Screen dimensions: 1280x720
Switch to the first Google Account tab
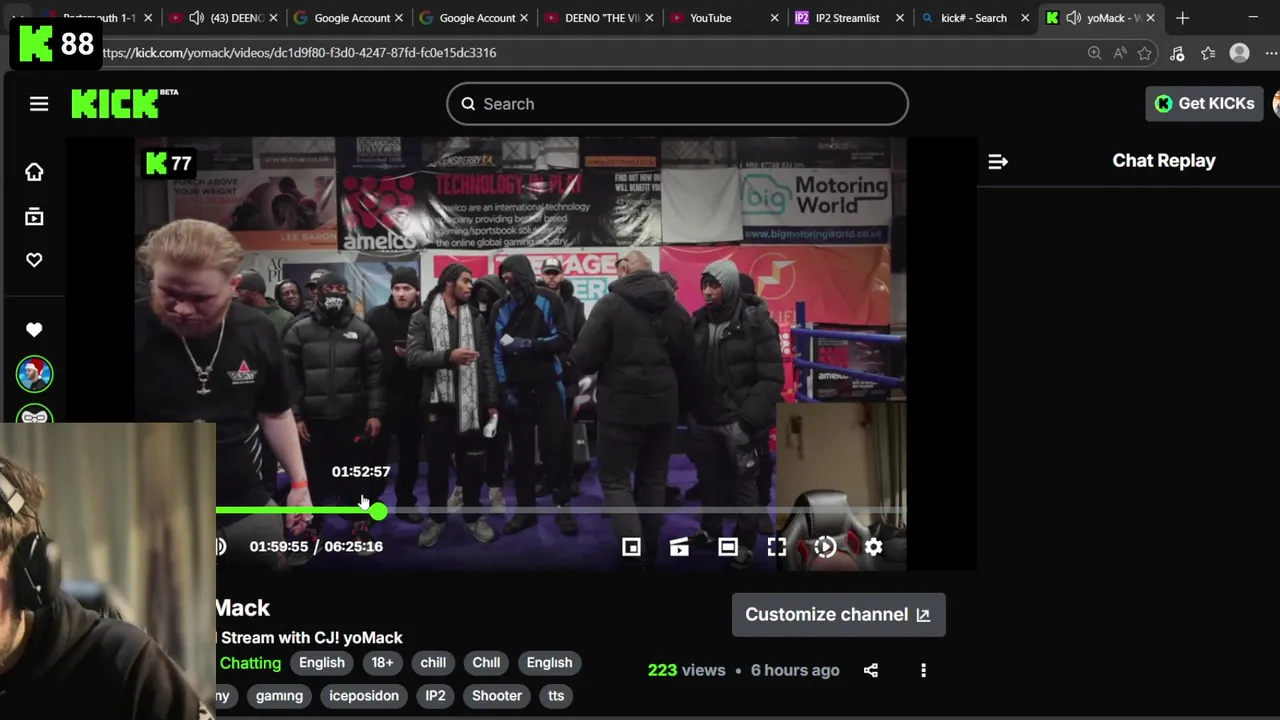pos(348,18)
